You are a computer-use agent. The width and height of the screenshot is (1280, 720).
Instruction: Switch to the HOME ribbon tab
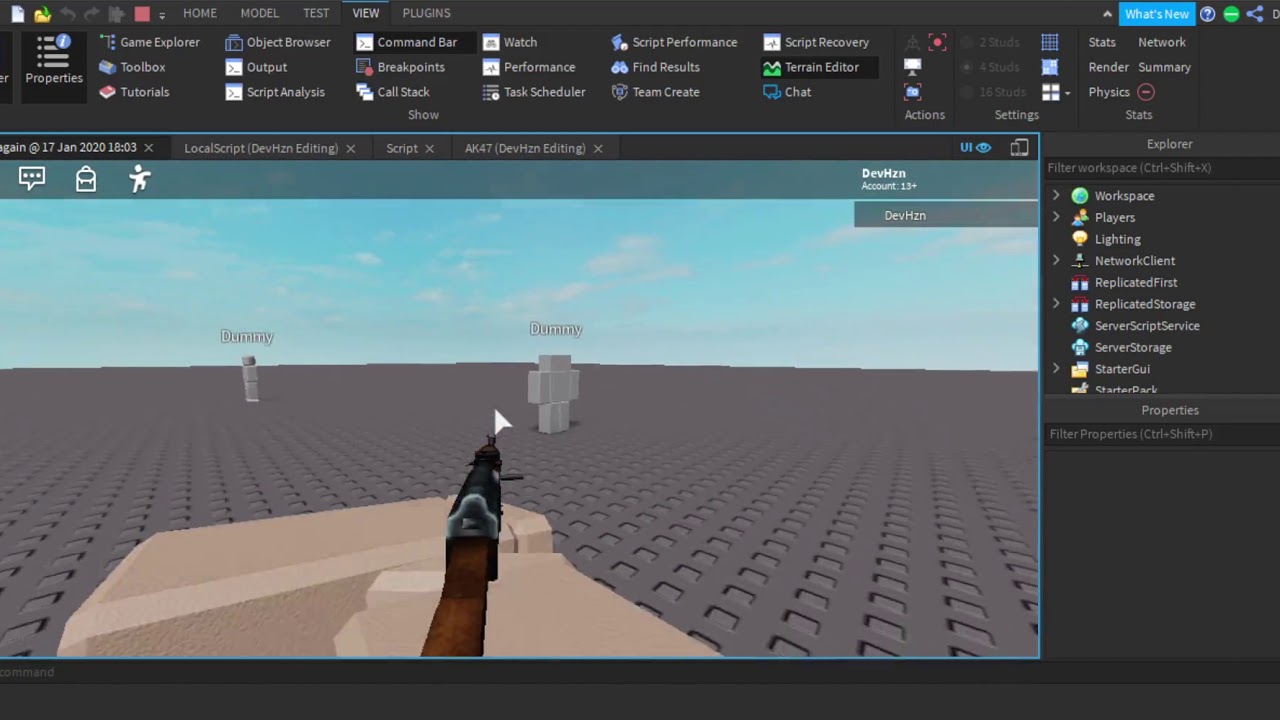[x=200, y=13]
